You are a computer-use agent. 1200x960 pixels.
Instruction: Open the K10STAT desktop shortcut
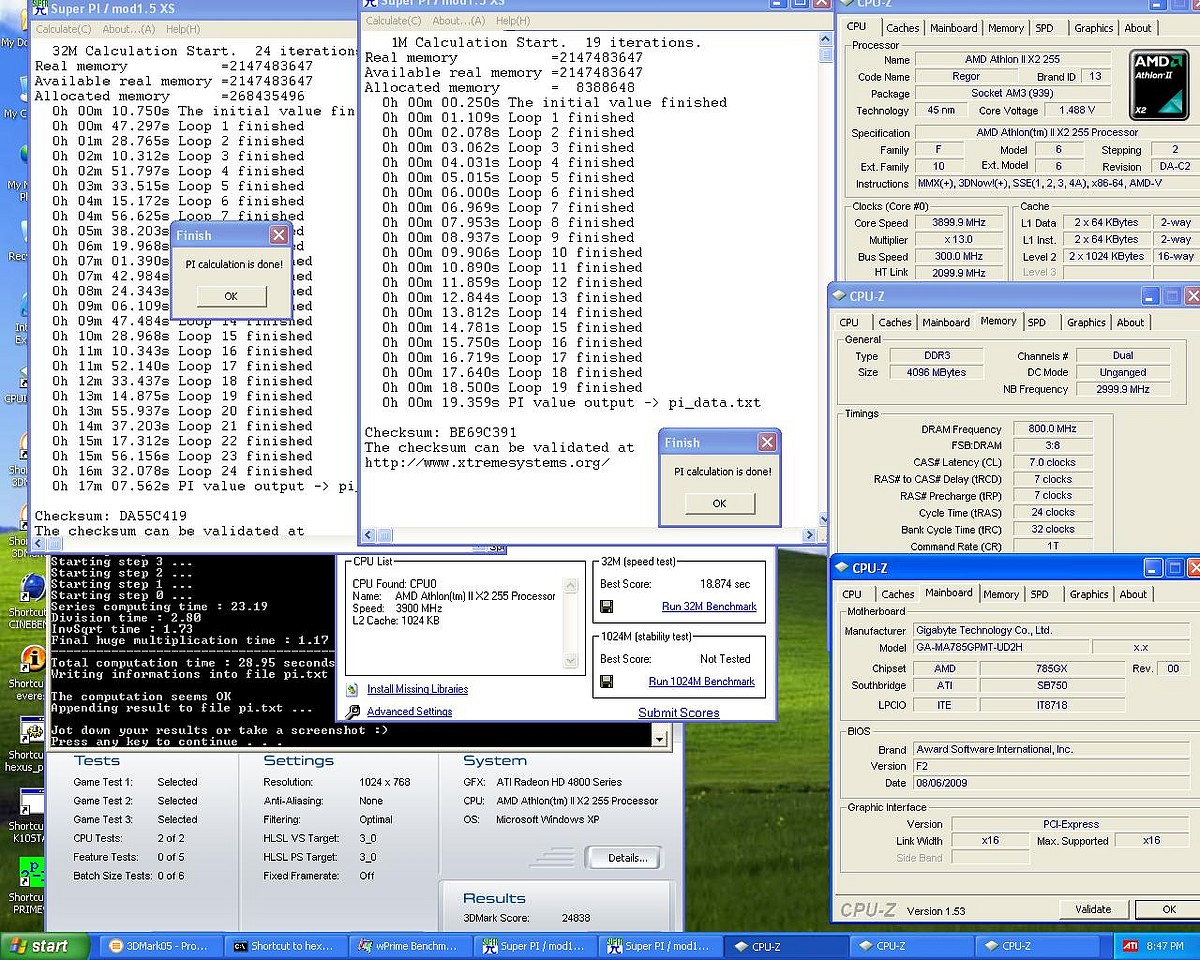coord(32,803)
